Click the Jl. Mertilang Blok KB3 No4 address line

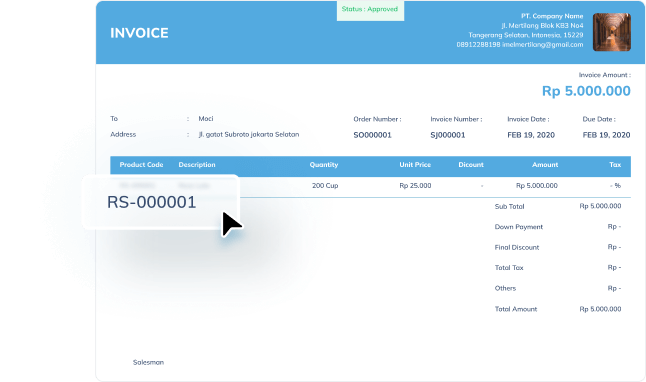(x=542, y=26)
